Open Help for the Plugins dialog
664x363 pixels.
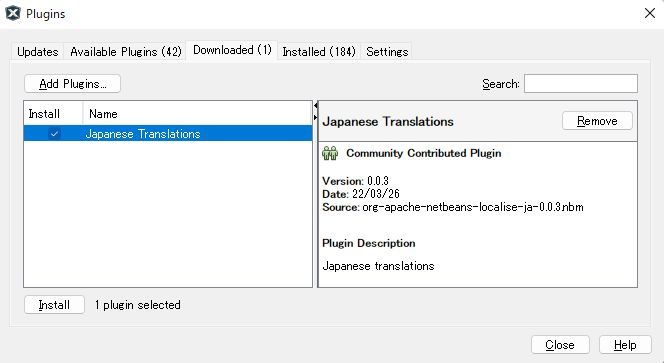625,345
